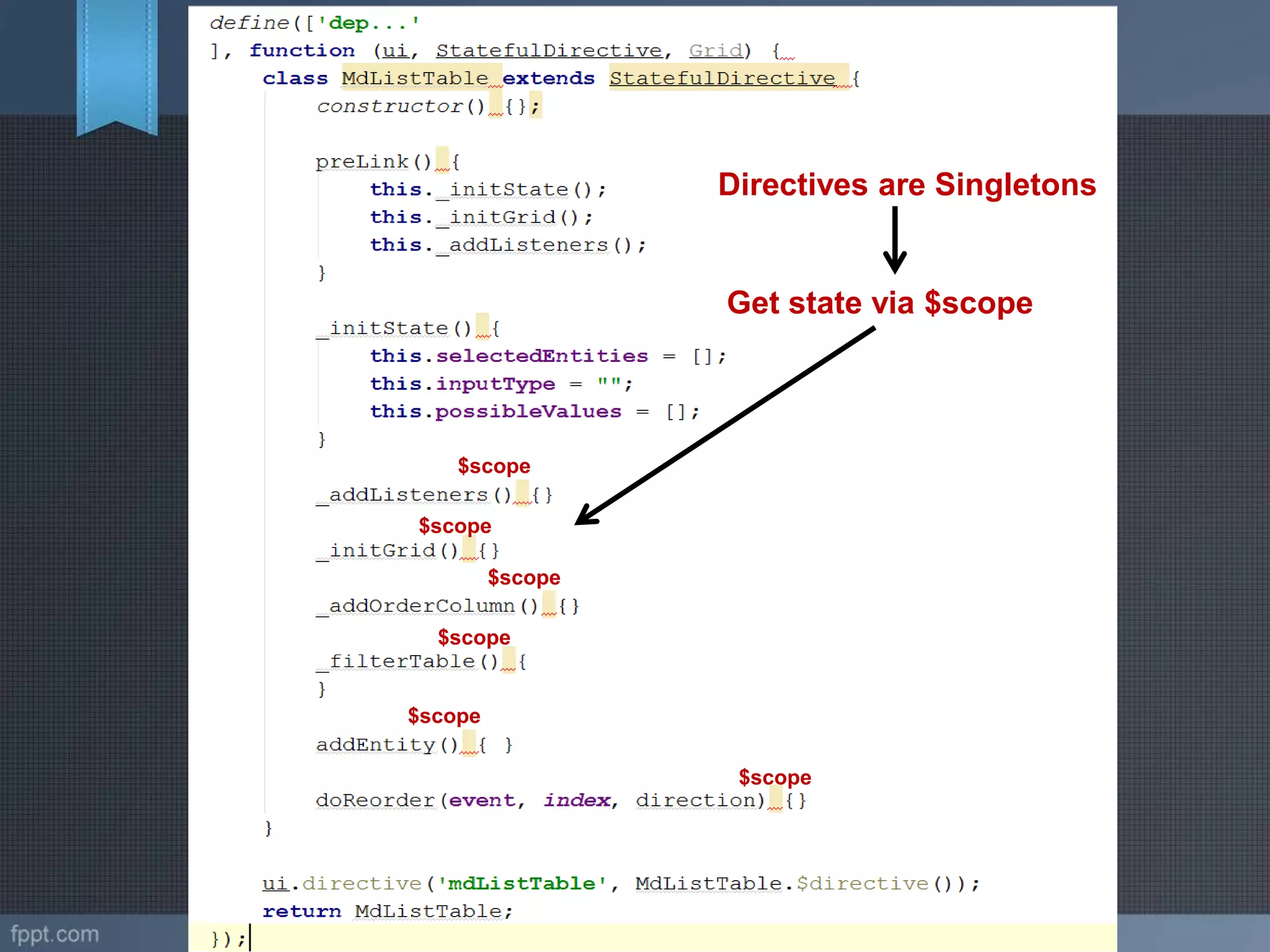
Task: Select the highlighted 'MdListTable' class name
Action: click(415, 78)
